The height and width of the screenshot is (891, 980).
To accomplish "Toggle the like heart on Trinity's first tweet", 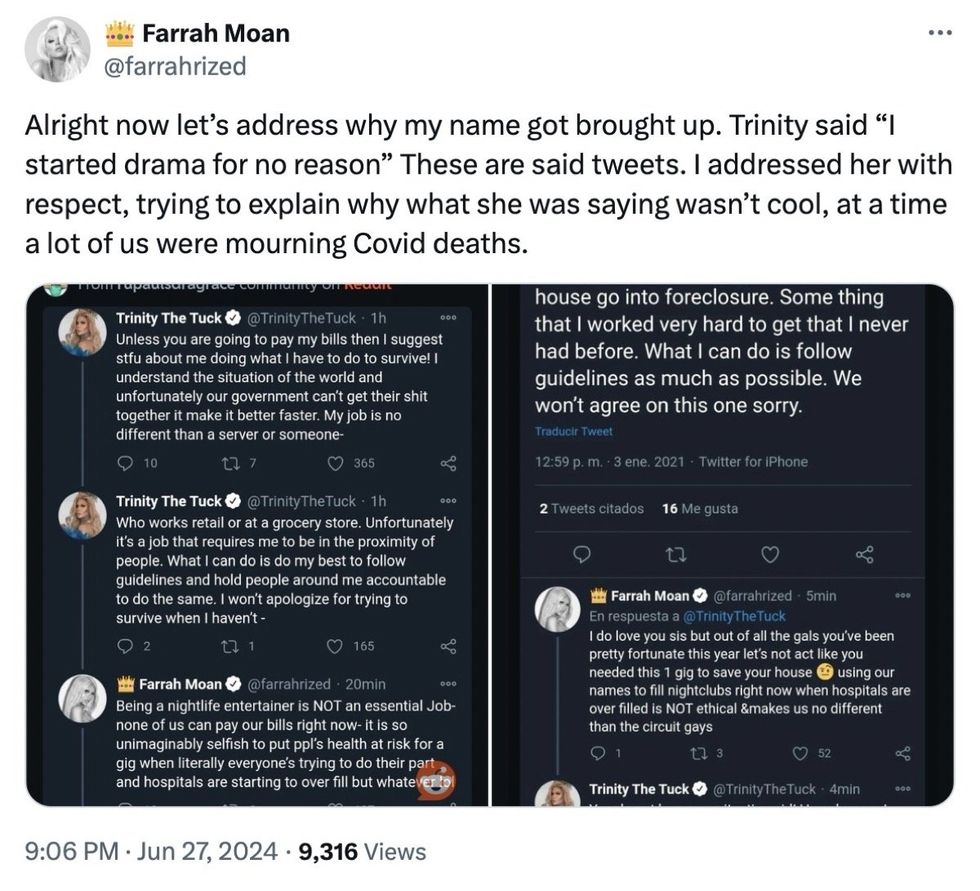I will (333, 463).
